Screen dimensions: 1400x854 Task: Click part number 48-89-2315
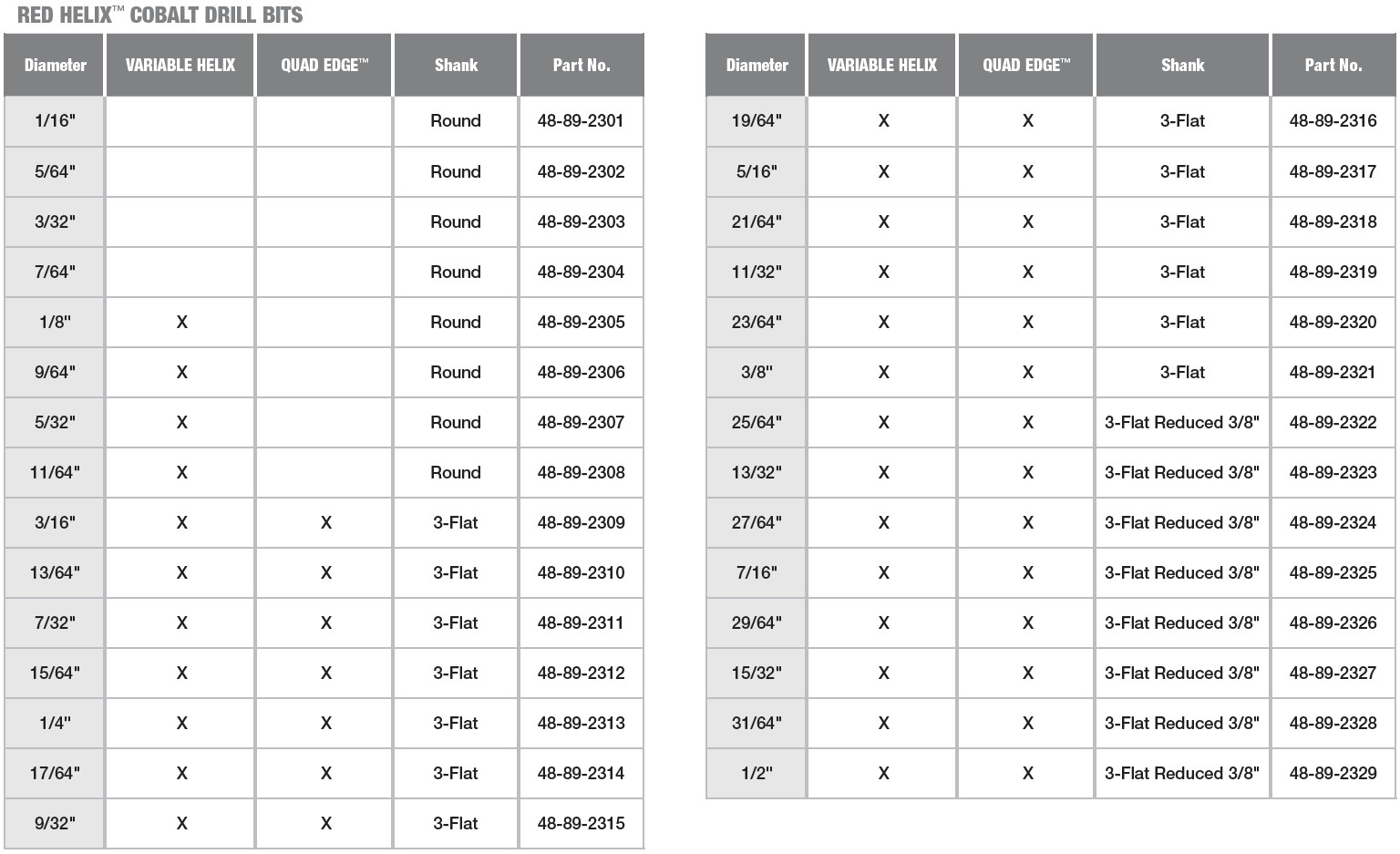[x=581, y=823]
